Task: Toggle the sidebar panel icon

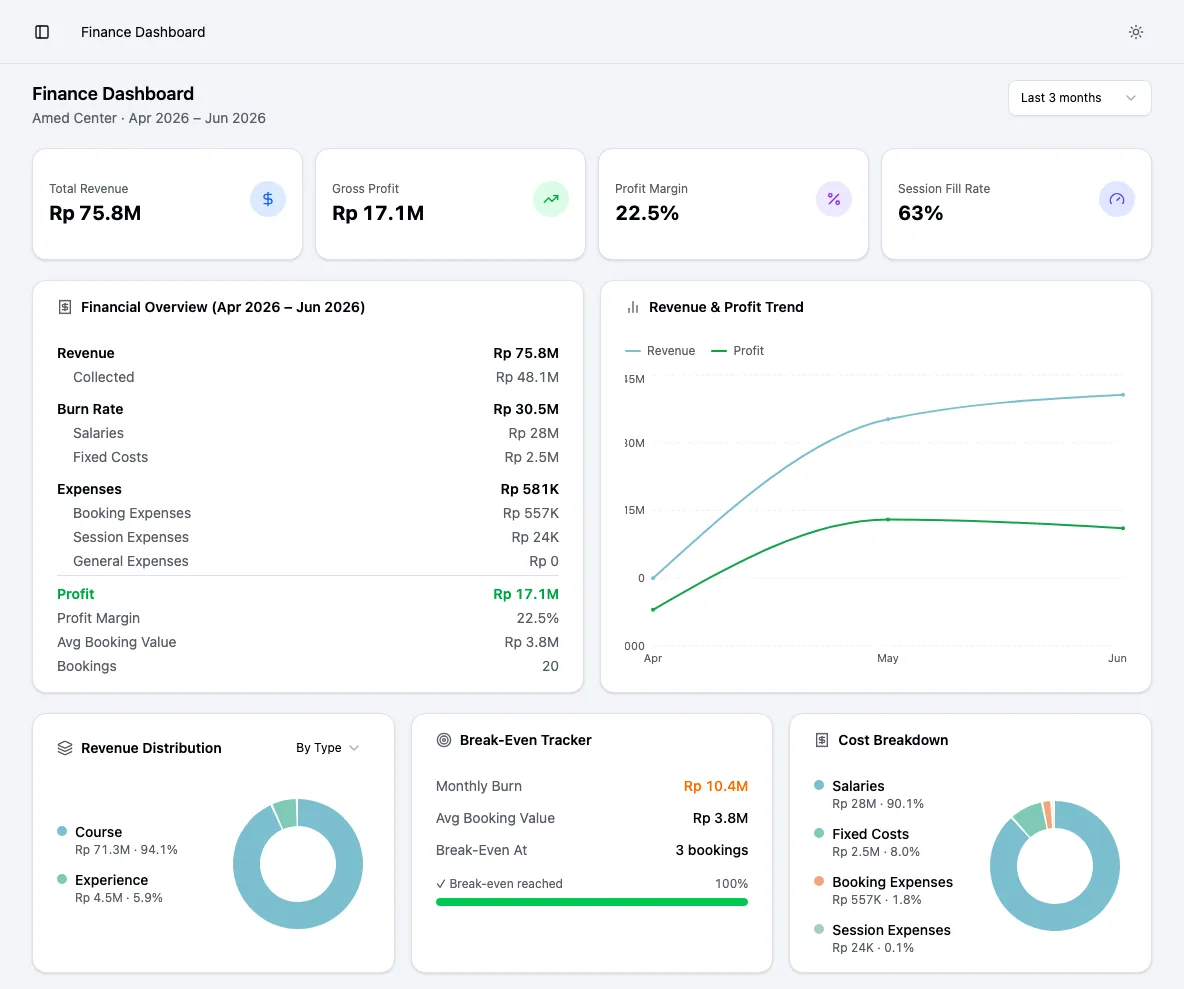Action: coord(42,32)
